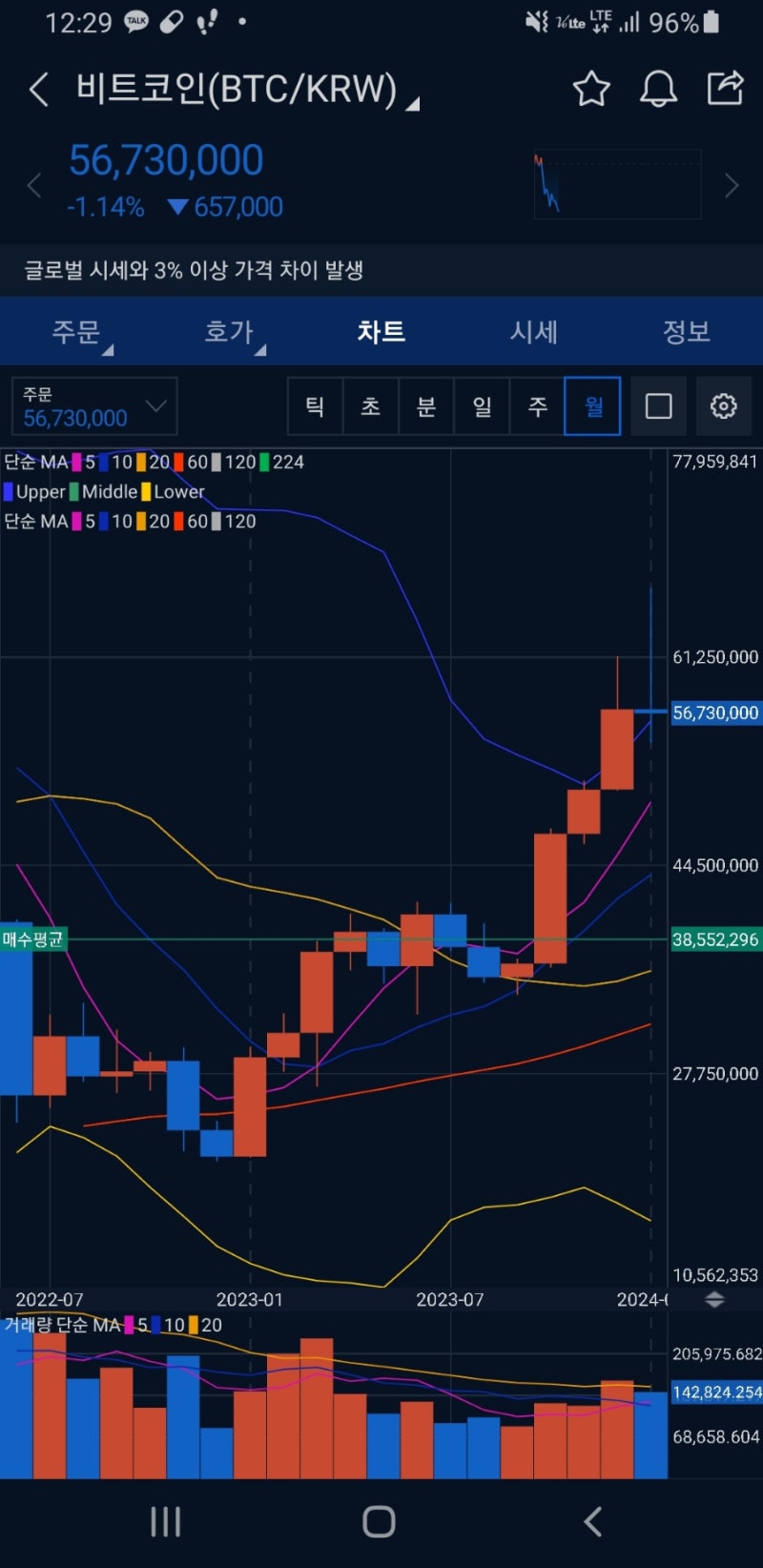Tap the 매수평균 label on chart
Image resolution: width=763 pixels, height=1568 pixels.
tap(33, 939)
